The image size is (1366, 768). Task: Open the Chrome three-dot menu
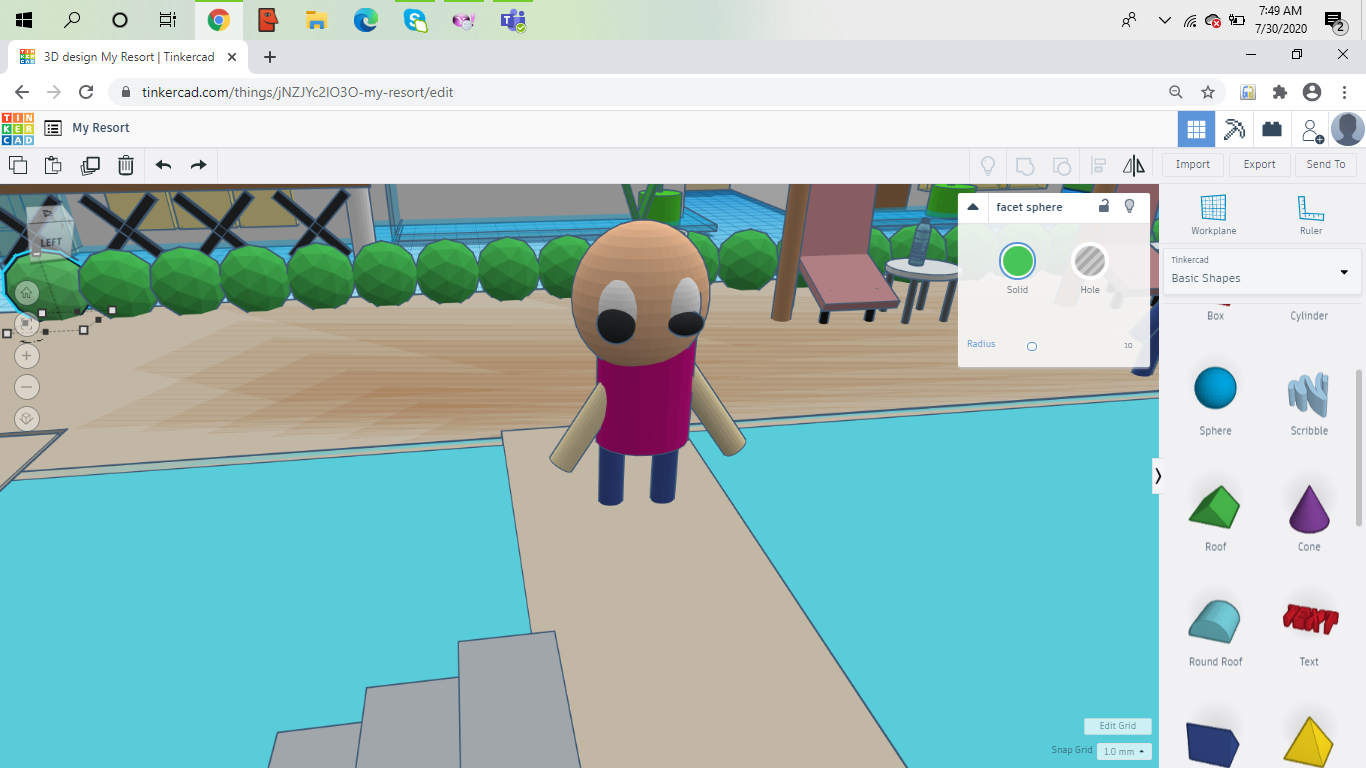pyautogui.click(x=1345, y=92)
